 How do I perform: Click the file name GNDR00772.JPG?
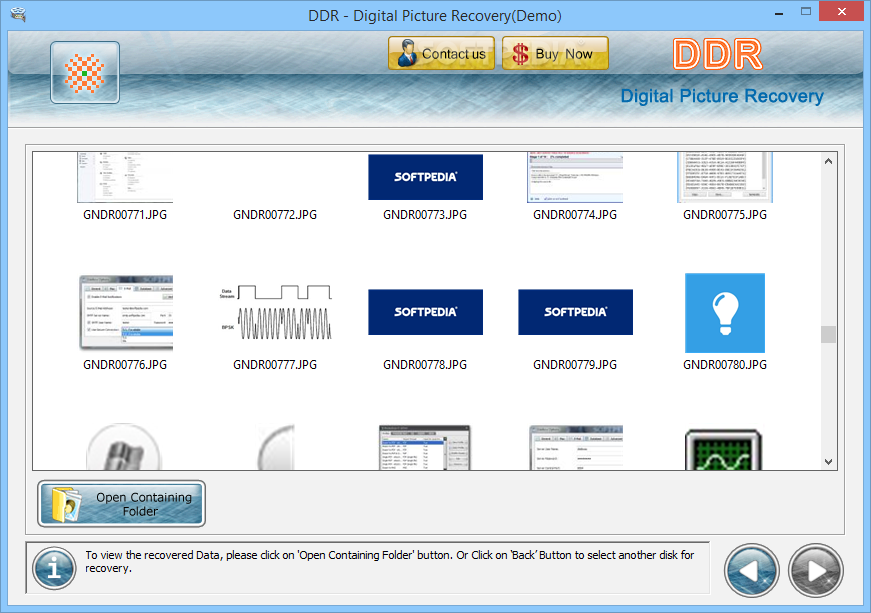point(275,215)
